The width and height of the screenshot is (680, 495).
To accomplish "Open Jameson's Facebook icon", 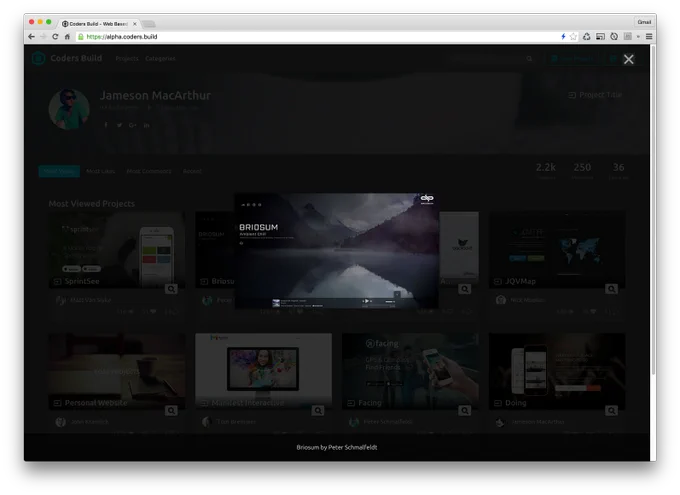I will click(x=106, y=125).
